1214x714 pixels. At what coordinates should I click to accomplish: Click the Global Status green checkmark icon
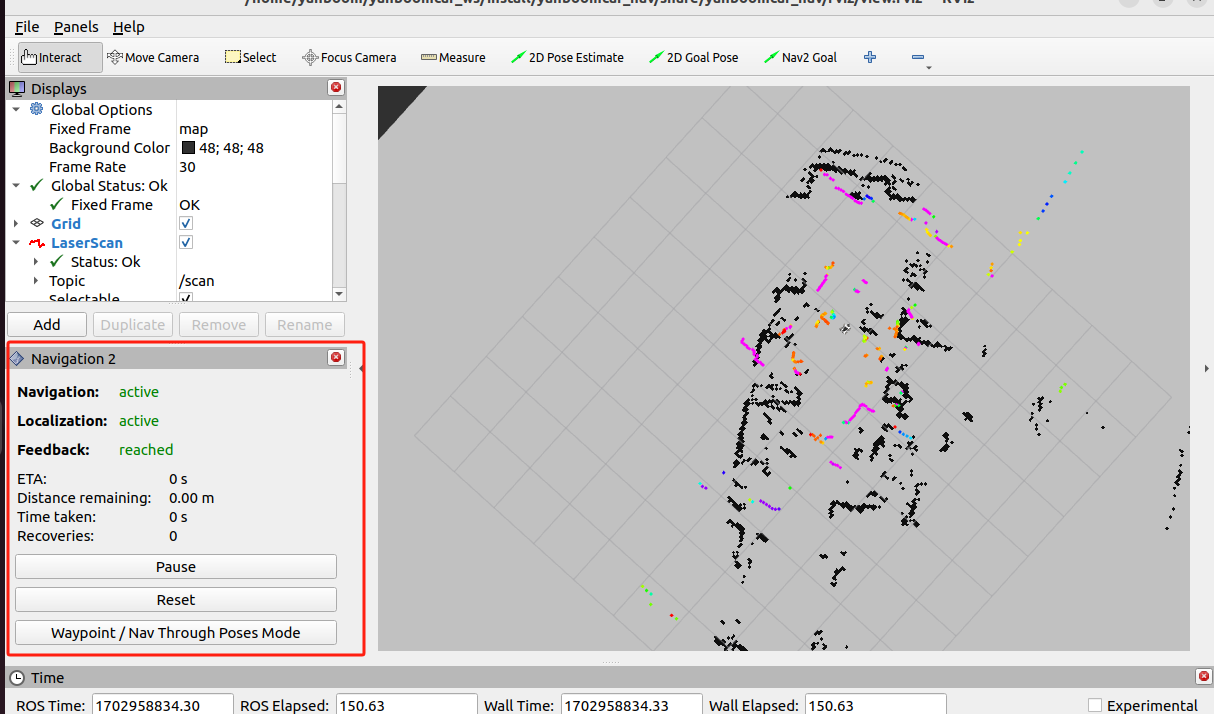(37, 185)
